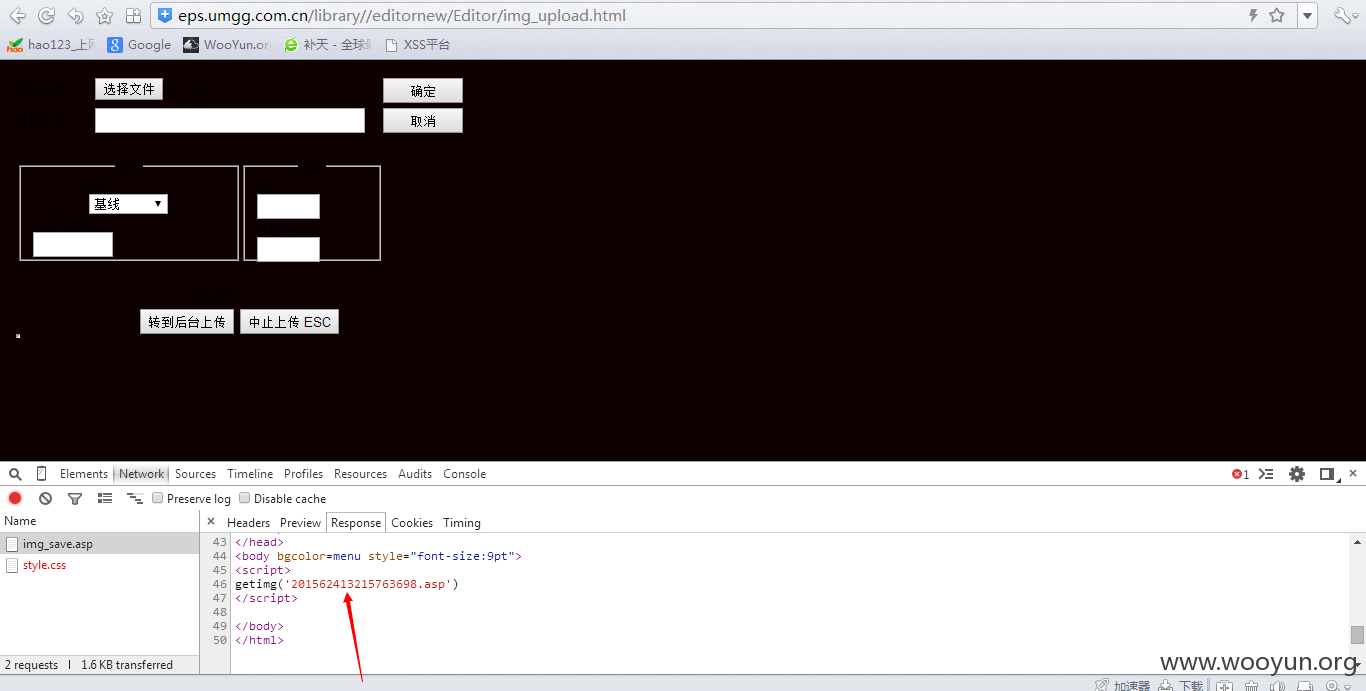Viewport: 1366px width, 691px height.
Task: Click the 取消 cancel button
Action: click(423, 121)
